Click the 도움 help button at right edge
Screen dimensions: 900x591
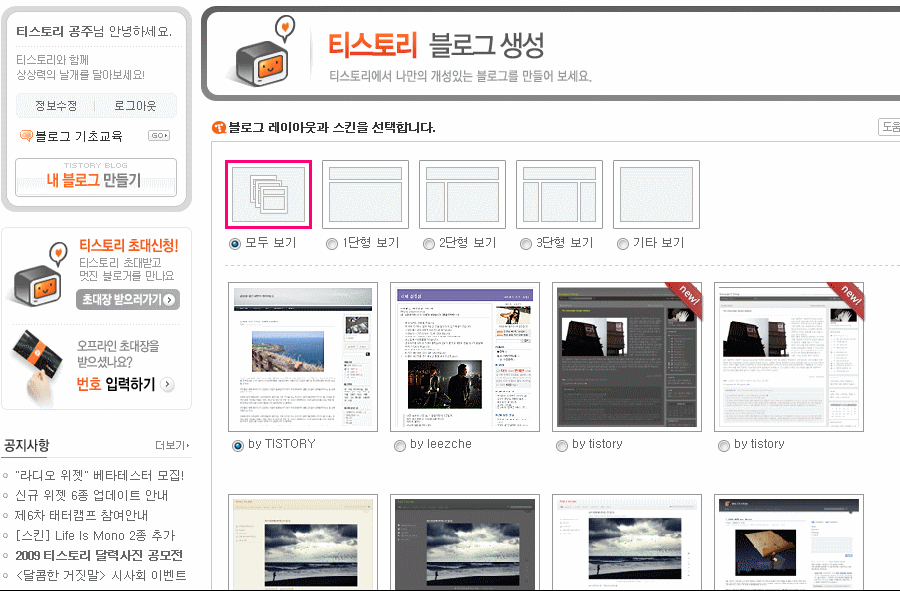890,127
